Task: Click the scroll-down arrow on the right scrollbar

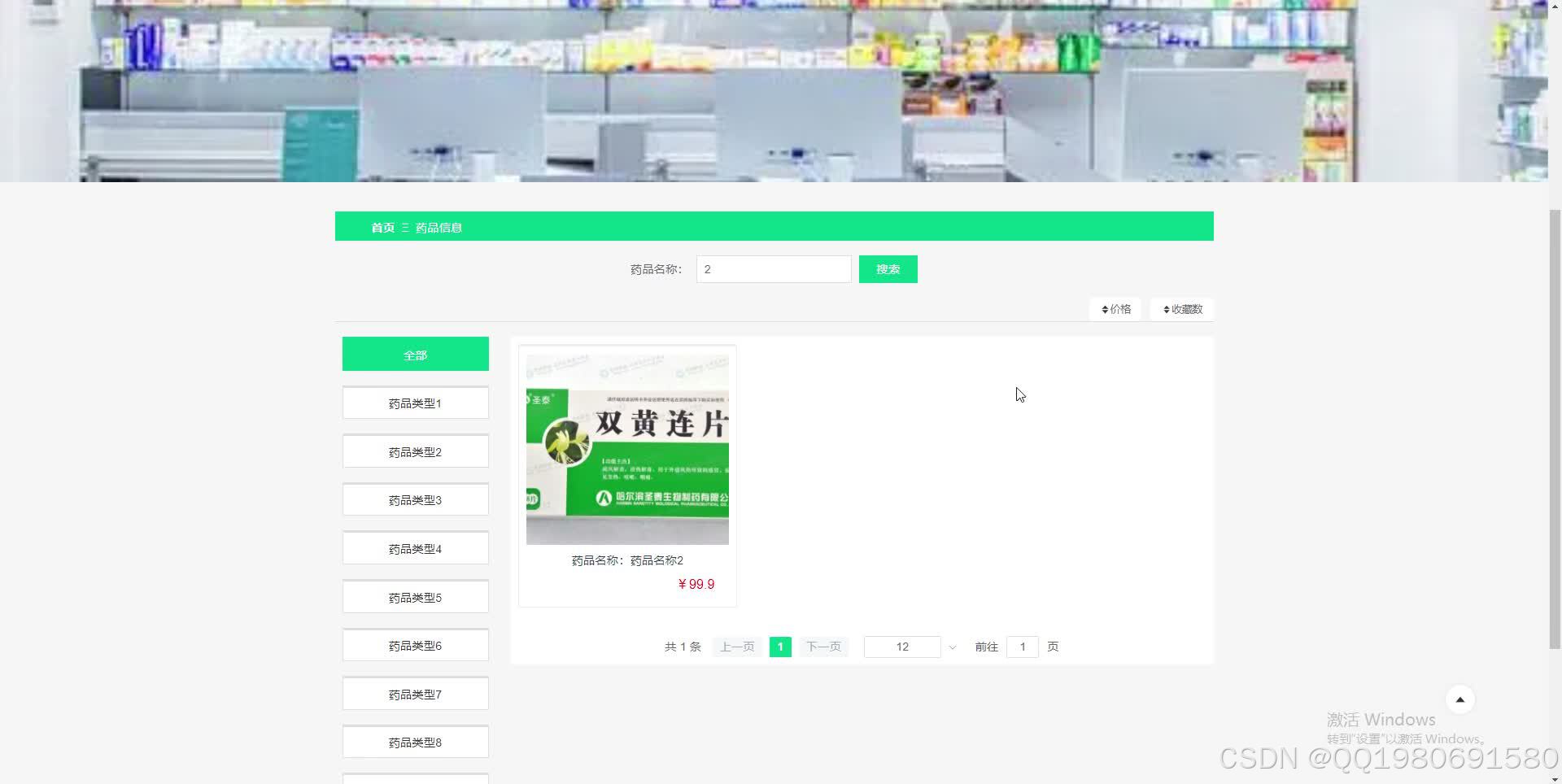Action: 1555,778
